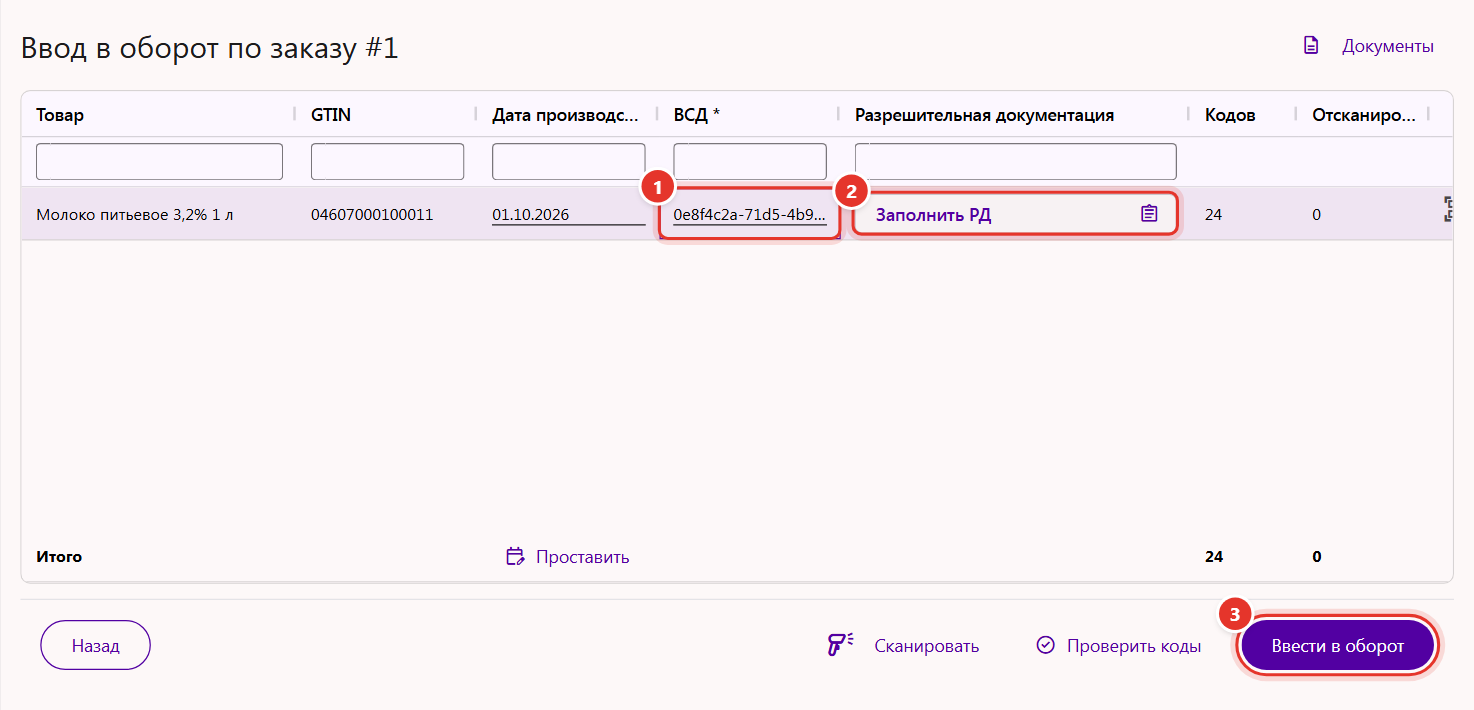Focus the Товар filter field
This screenshot has width=1474, height=710.
tap(159, 162)
